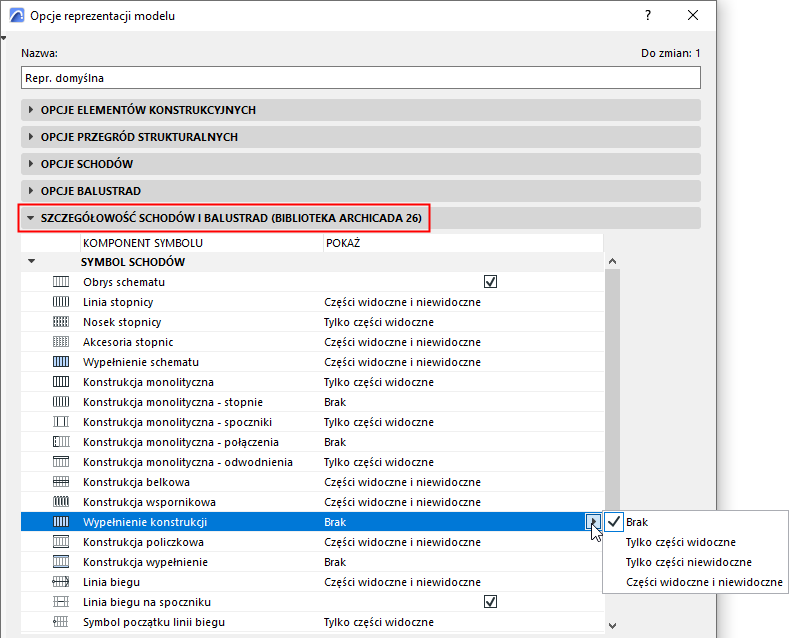Click Nosek stopnicy show value
The width and height of the screenshot is (789, 638).
click(x=379, y=322)
